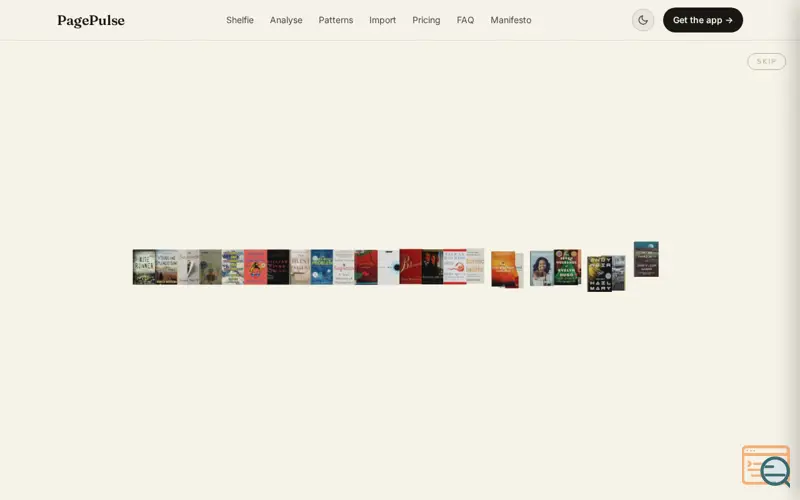This screenshot has height=500, width=800.
Task: Go to the Analyse section
Action: [286, 20]
